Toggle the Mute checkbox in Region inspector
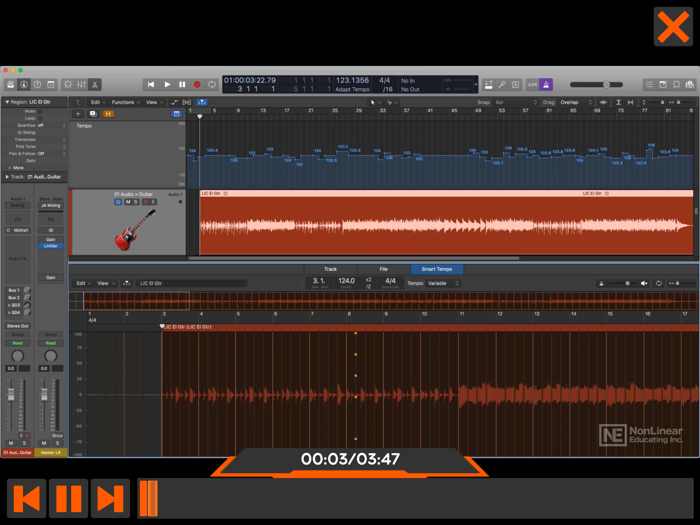 pyautogui.click(x=40, y=111)
